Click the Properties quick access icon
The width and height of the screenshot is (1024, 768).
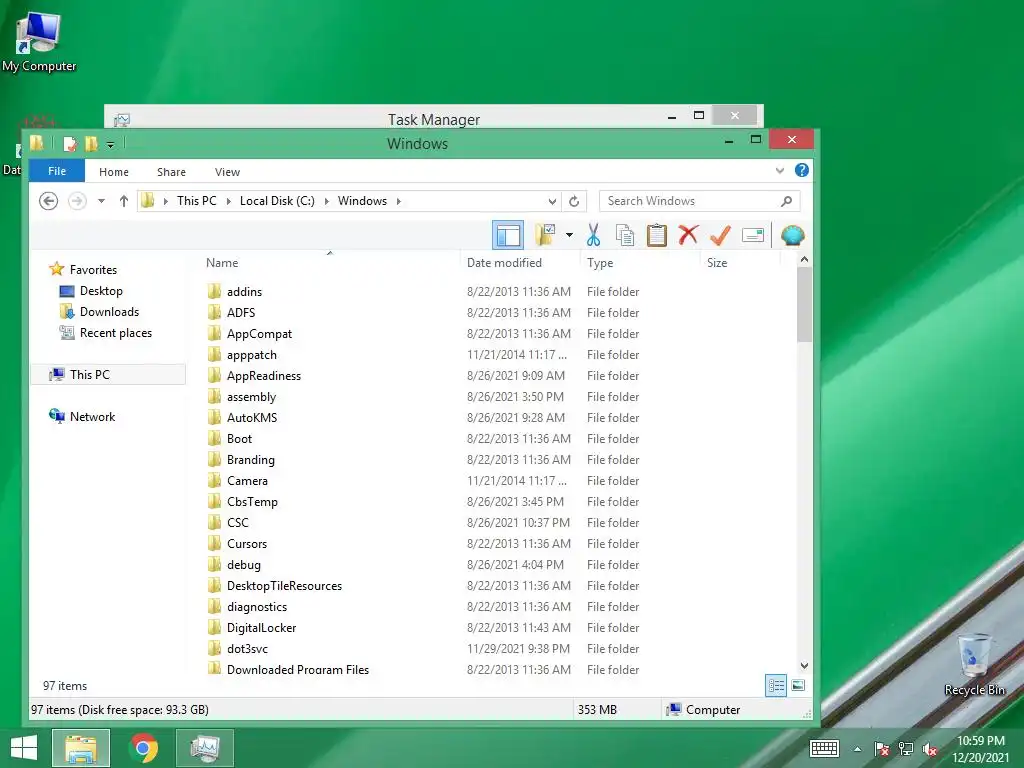(70, 144)
